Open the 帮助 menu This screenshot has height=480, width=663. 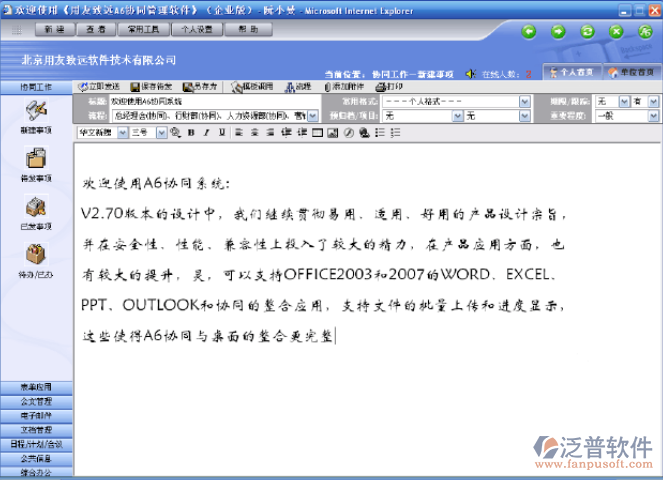(x=248, y=29)
